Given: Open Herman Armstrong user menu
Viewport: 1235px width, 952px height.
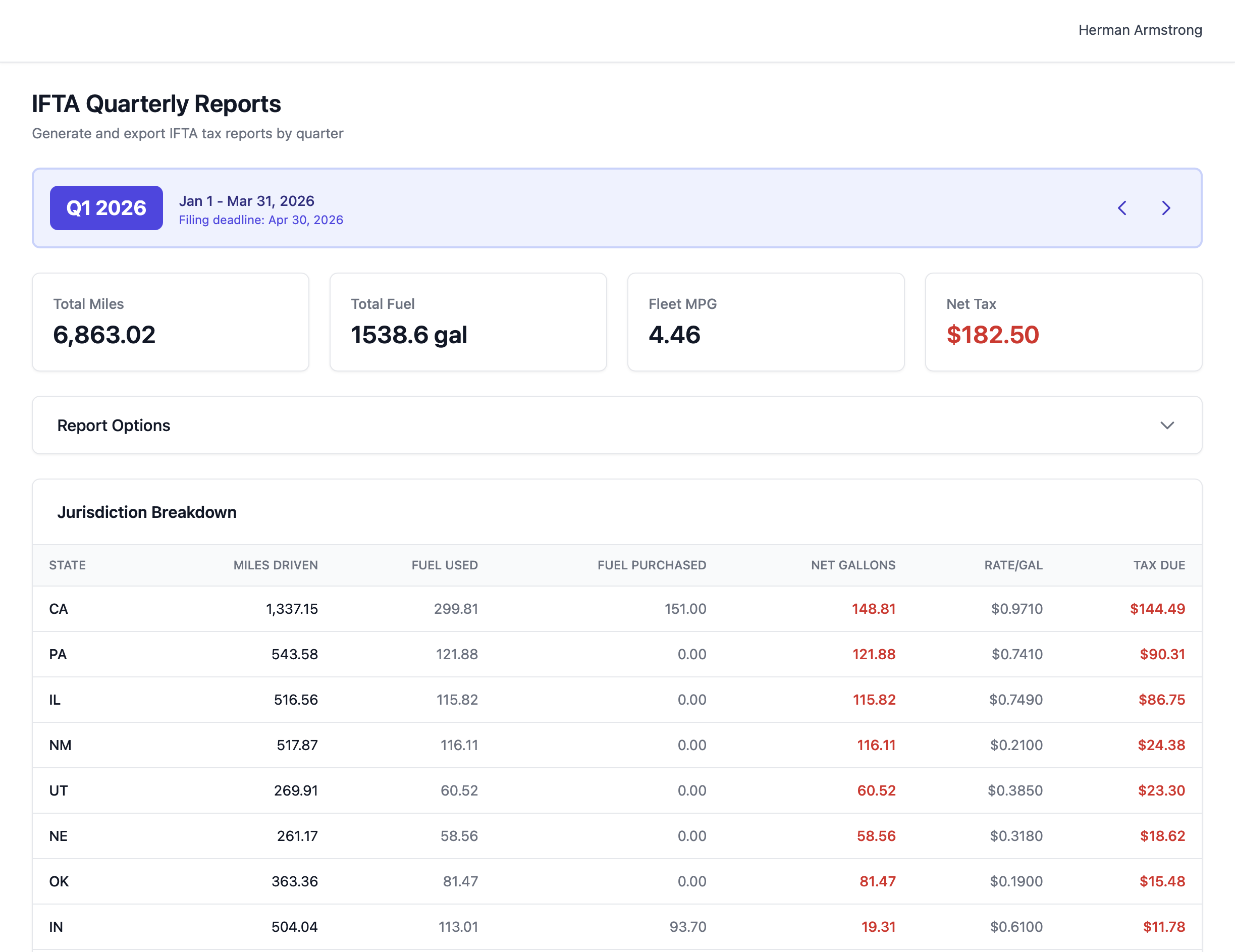Looking at the screenshot, I should click(1140, 30).
